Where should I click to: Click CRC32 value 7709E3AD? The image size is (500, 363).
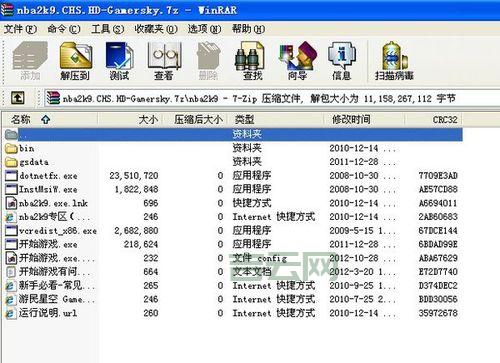[x=438, y=176]
